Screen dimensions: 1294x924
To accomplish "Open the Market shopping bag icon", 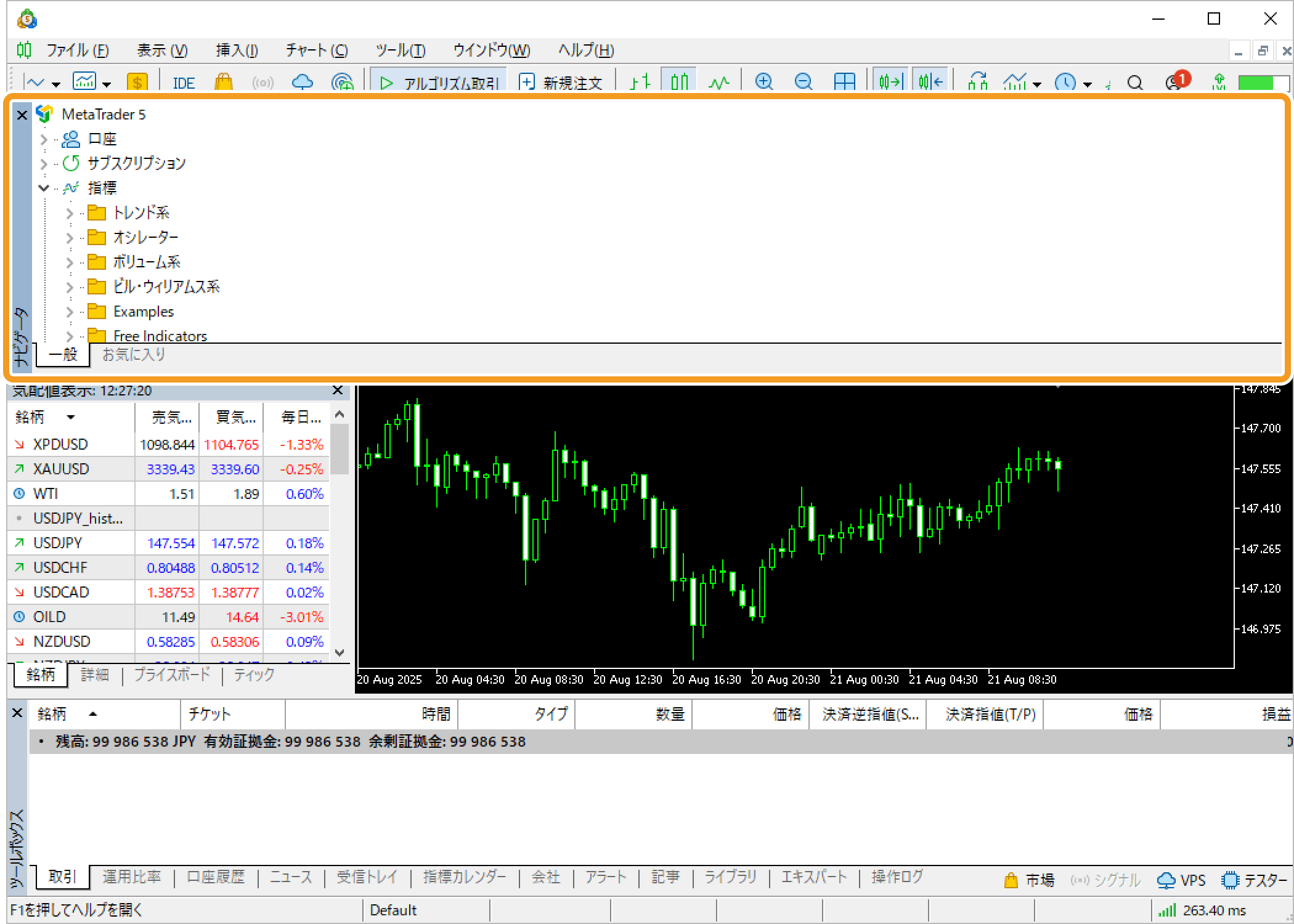I will click(224, 81).
